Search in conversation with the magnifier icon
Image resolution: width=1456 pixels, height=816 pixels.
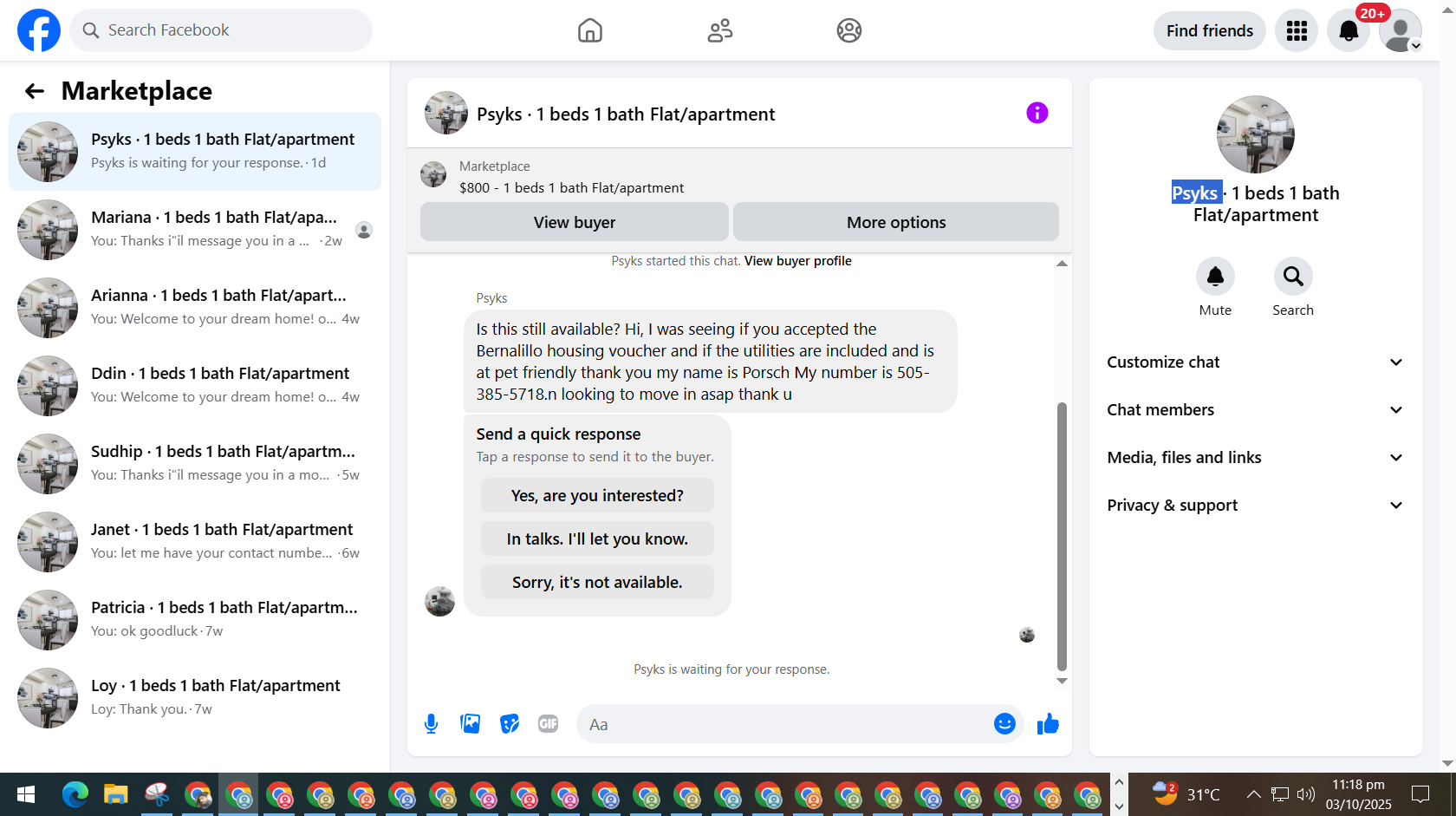1293,277
